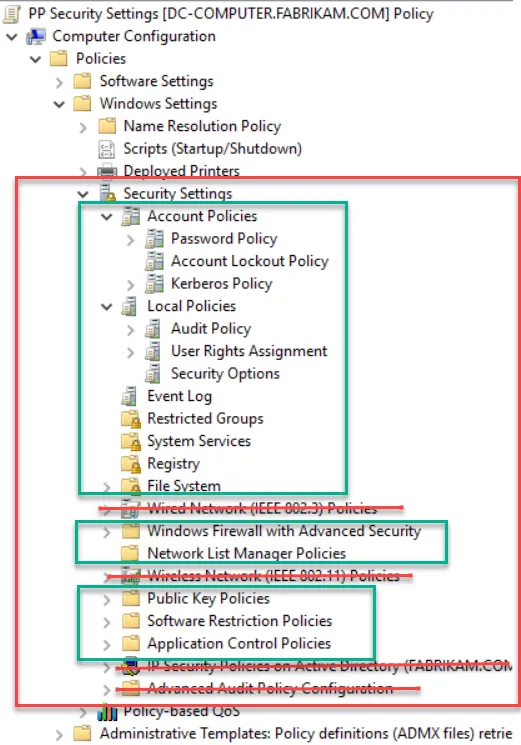Select the Network List Manager Policies item
The image size is (521, 745).
246,553
